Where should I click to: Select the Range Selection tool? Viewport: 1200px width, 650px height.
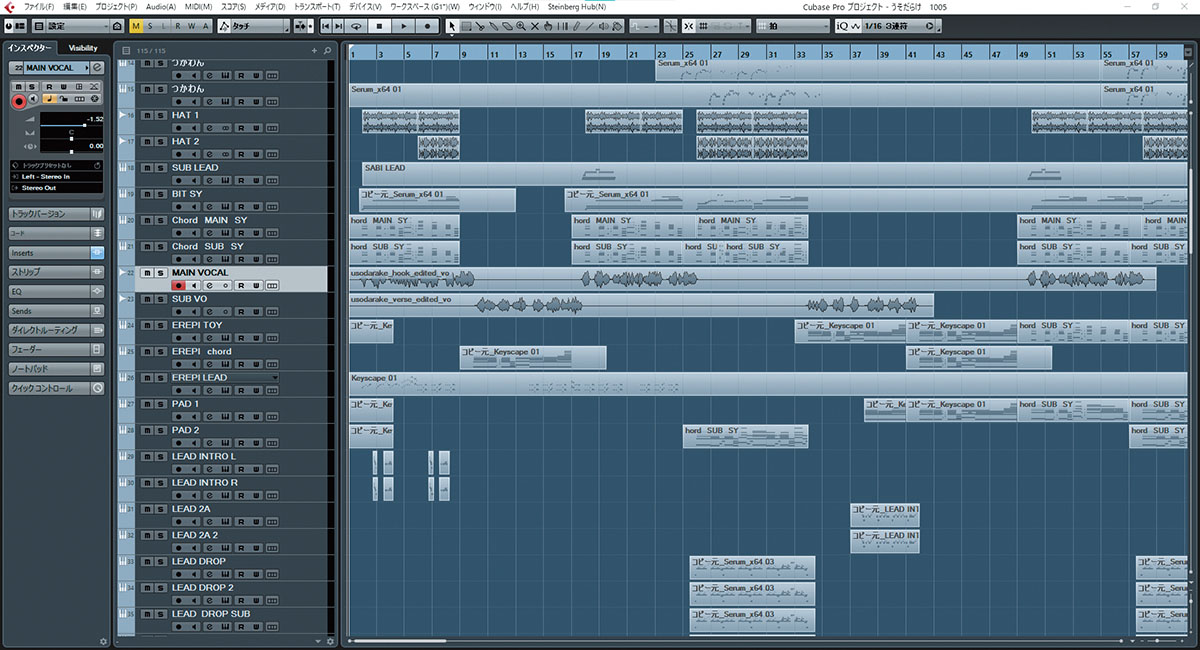point(467,25)
